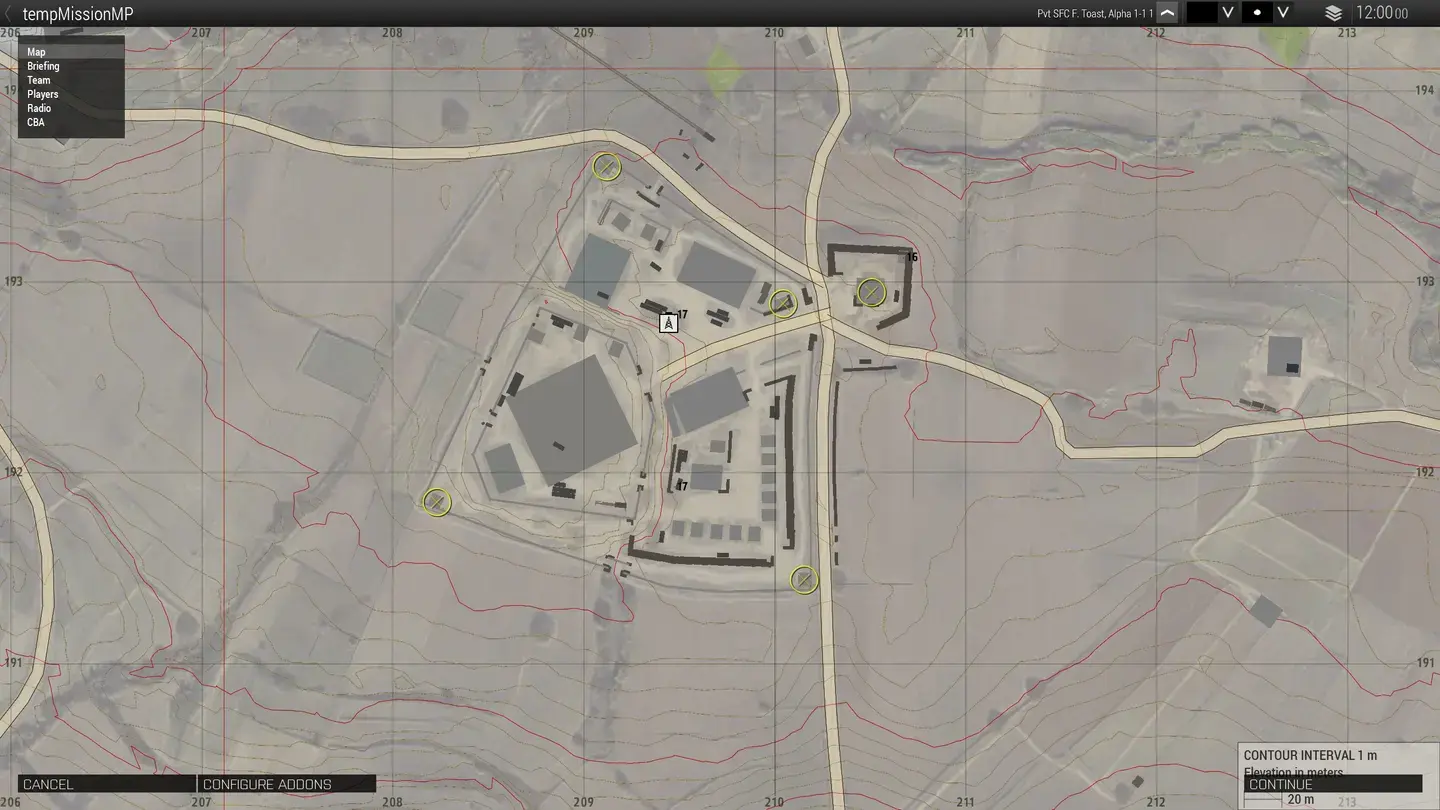Open the left channel V dropdown

[1227, 13]
